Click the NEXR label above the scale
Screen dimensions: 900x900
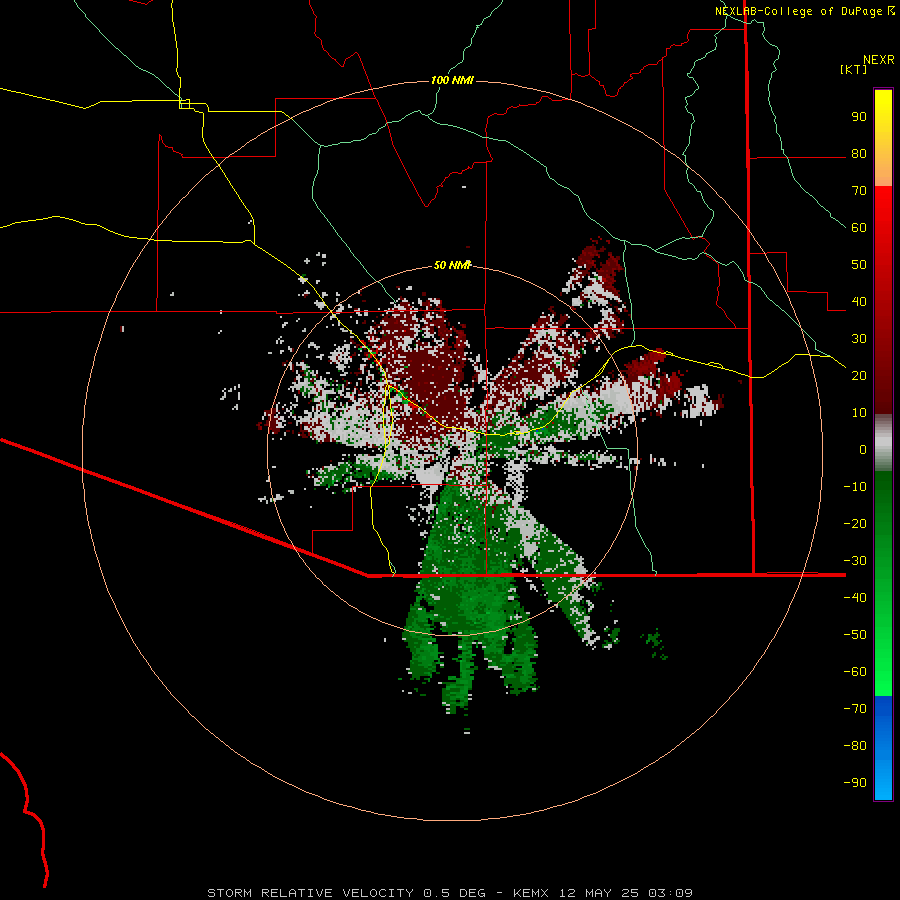879,60
